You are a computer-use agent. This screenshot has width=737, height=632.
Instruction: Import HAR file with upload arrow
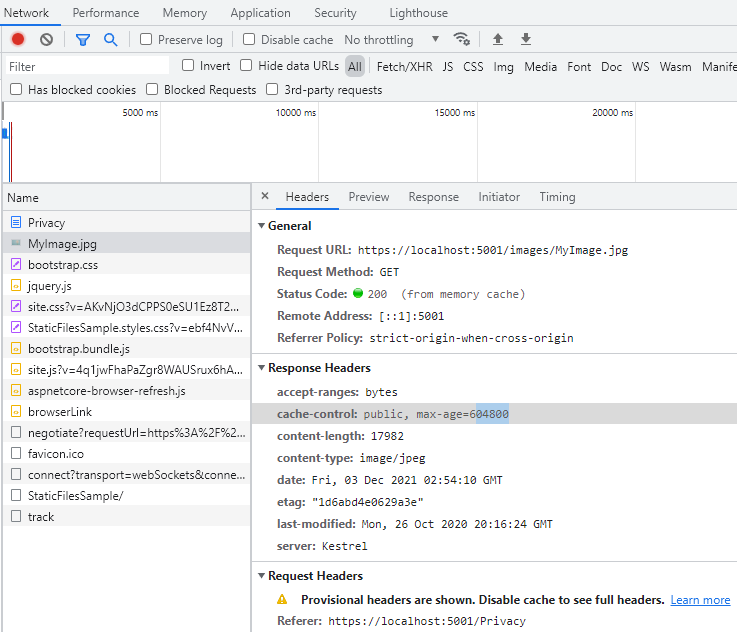click(498, 39)
